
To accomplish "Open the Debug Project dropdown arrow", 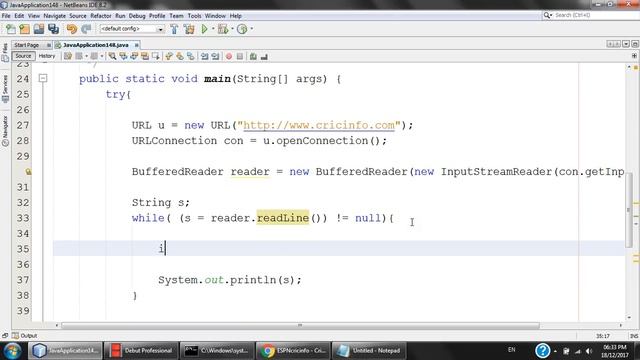I will (x=232, y=29).
